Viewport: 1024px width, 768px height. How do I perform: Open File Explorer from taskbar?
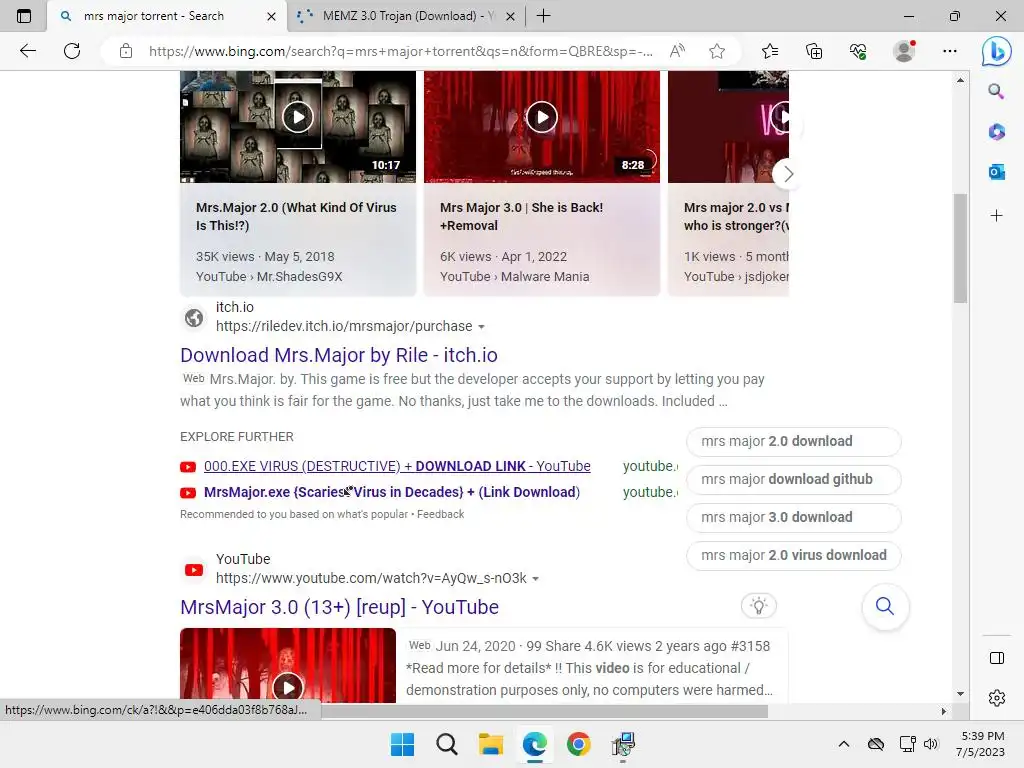click(490, 744)
